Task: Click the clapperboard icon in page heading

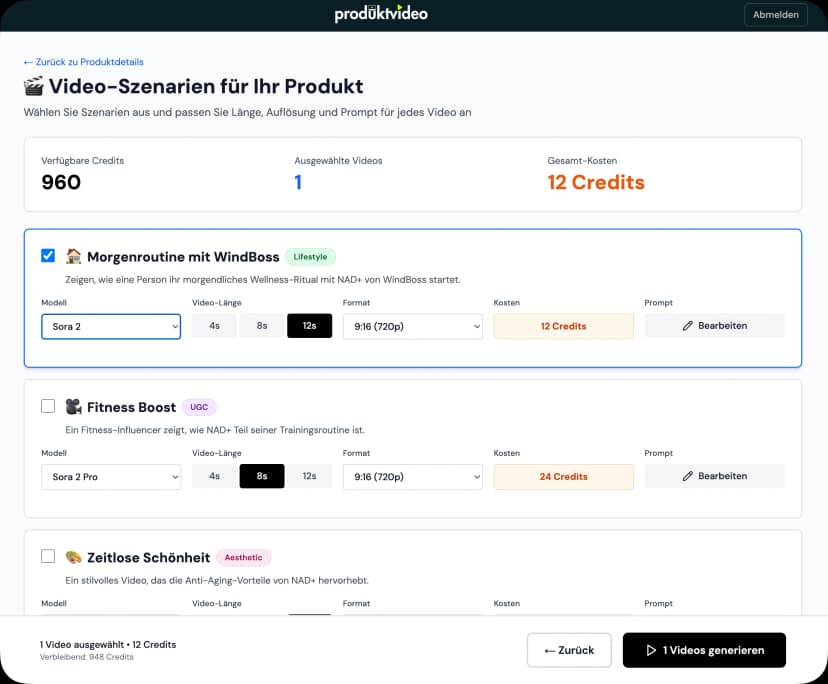Action: (x=33, y=87)
